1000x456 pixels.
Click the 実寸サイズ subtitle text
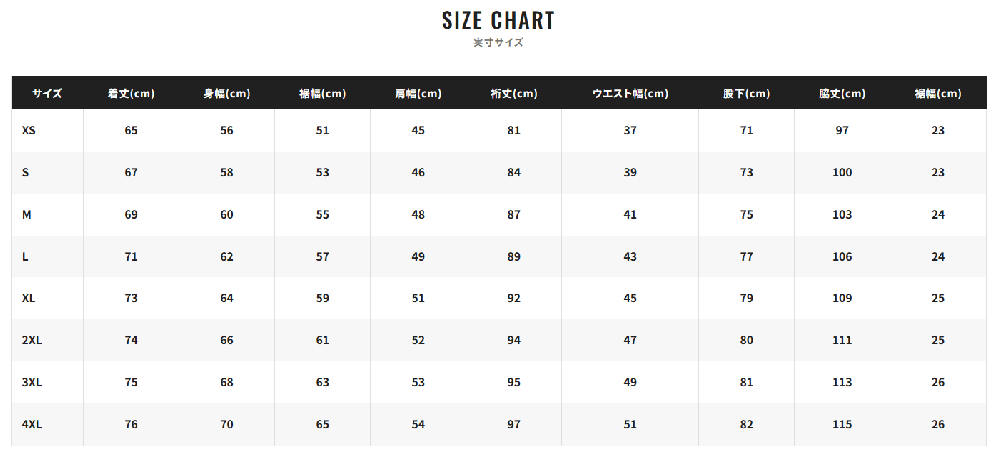tap(499, 43)
